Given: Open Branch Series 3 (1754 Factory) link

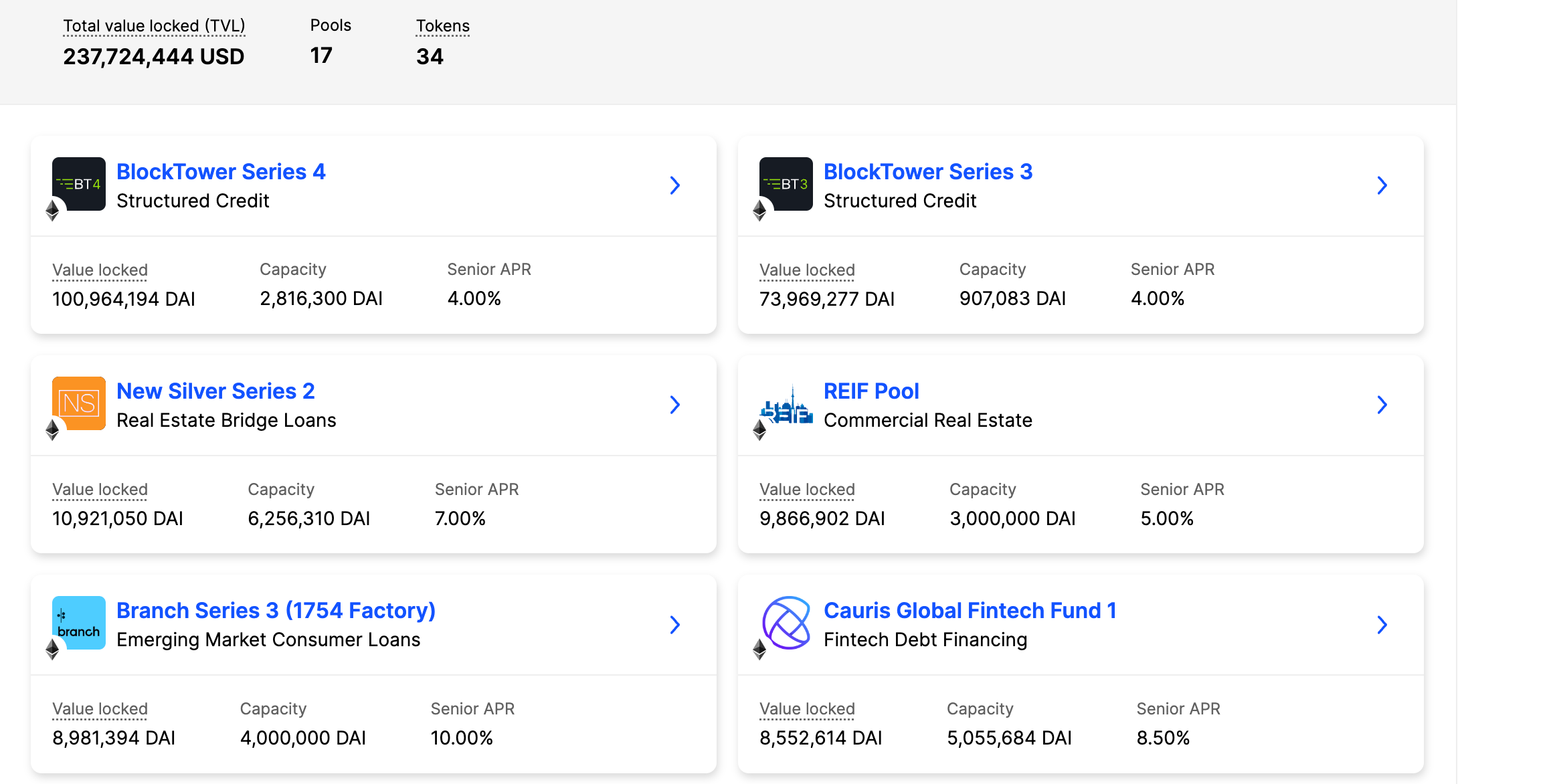Looking at the screenshot, I should click(276, 611).
